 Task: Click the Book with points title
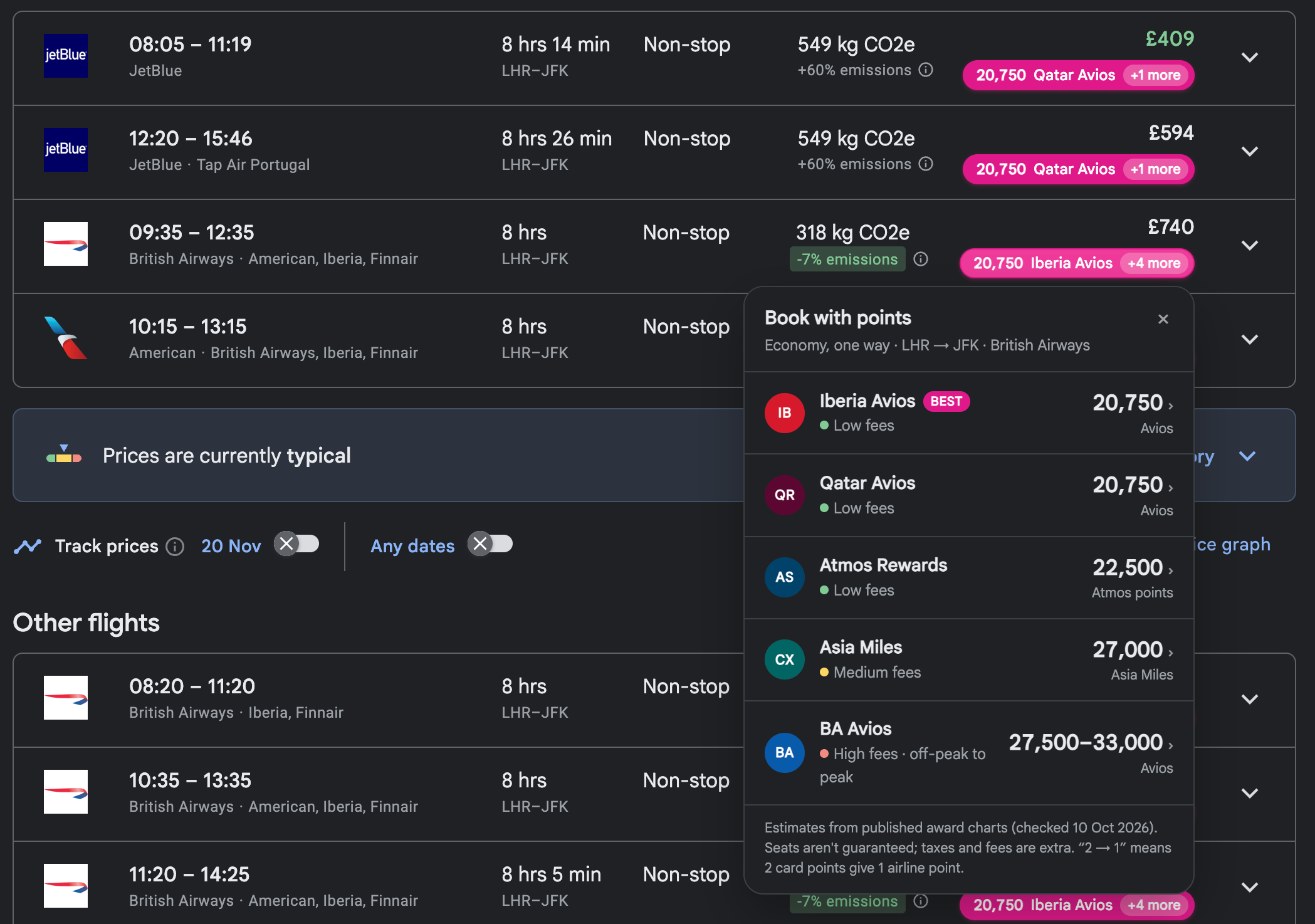pos(838,318)
